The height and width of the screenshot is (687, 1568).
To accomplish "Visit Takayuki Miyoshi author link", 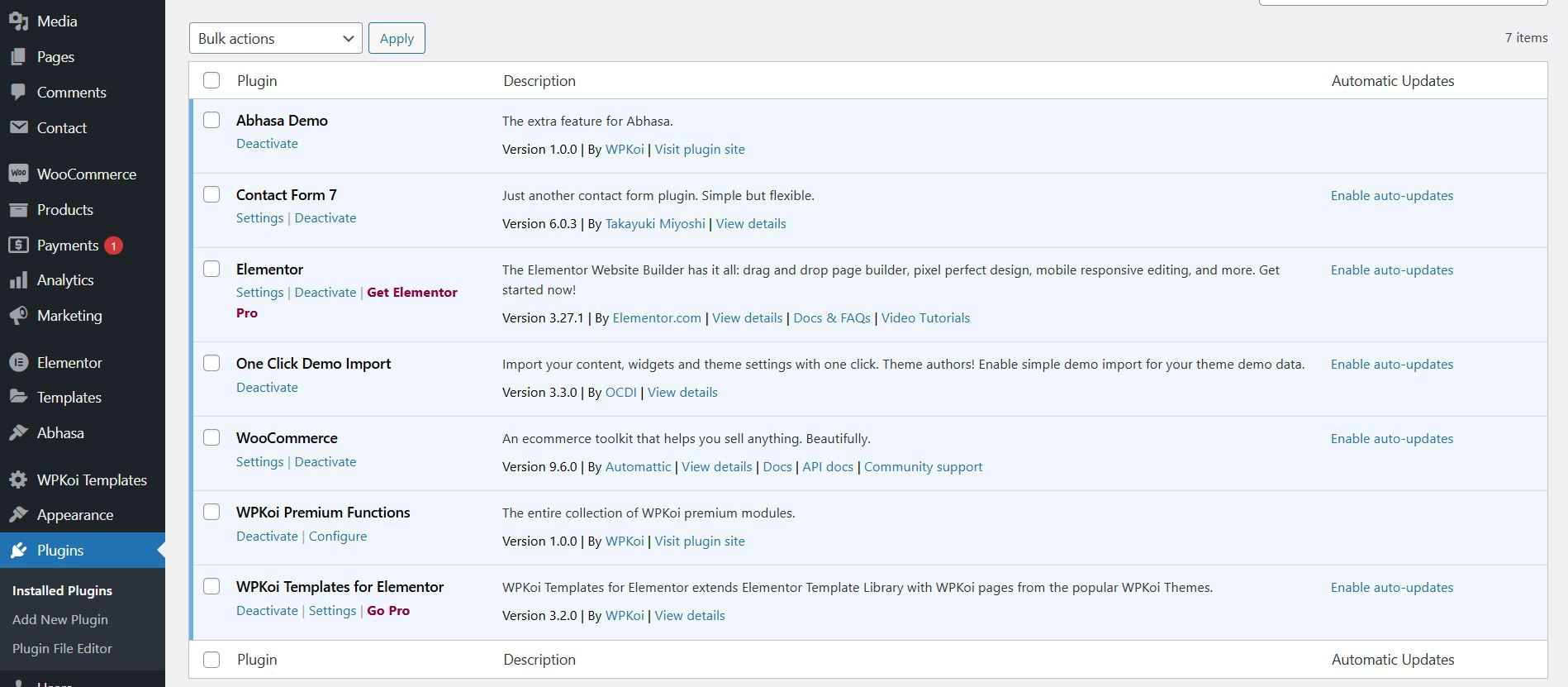I will (x=655, y=223).
